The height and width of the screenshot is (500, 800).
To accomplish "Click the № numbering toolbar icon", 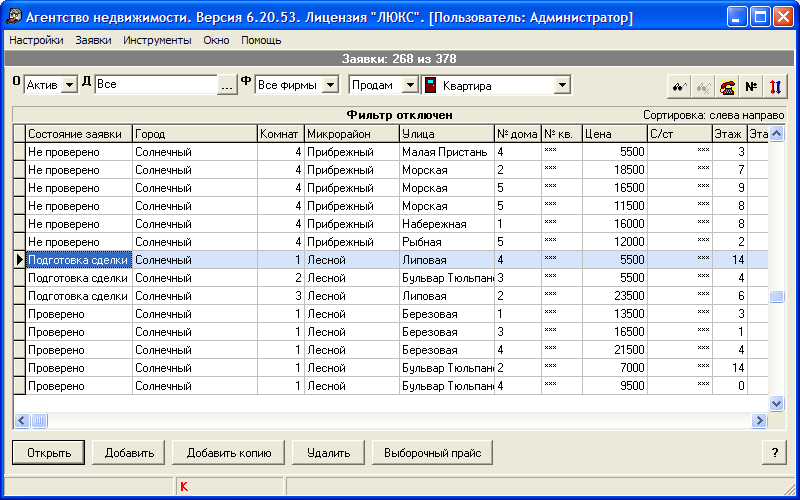I will click(x=751, y=87).
